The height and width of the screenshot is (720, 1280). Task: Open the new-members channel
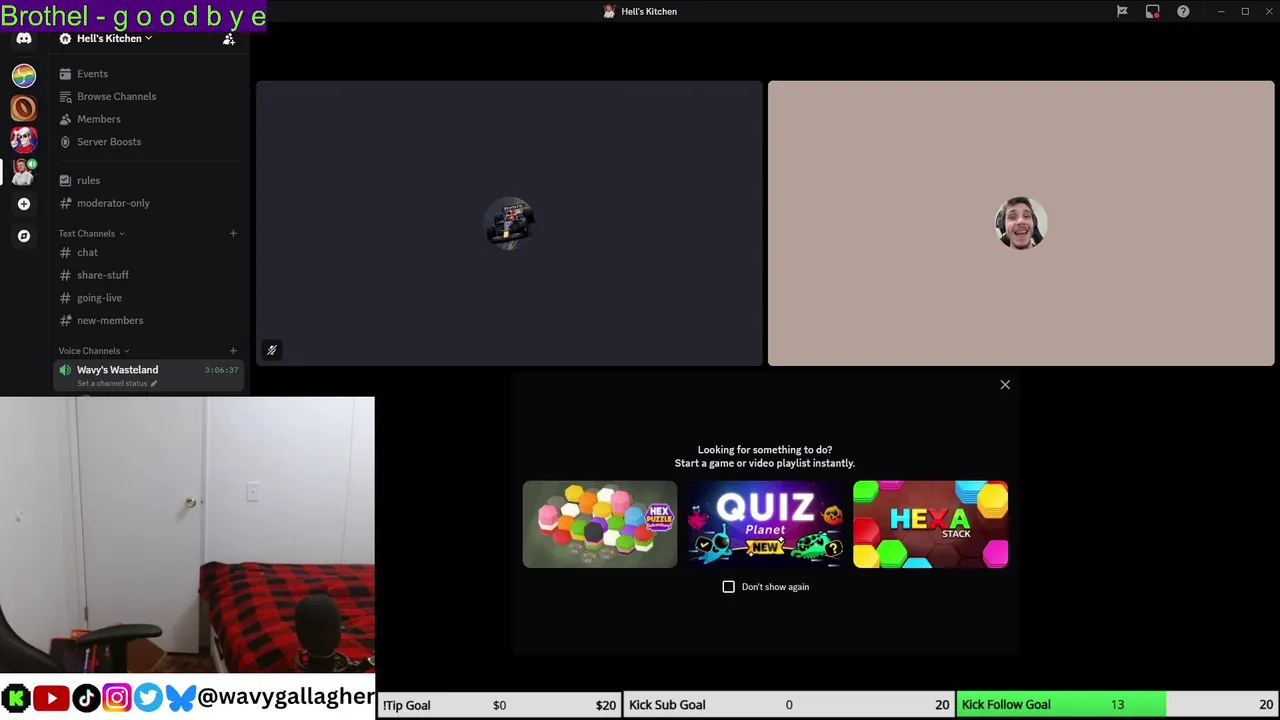148,321
